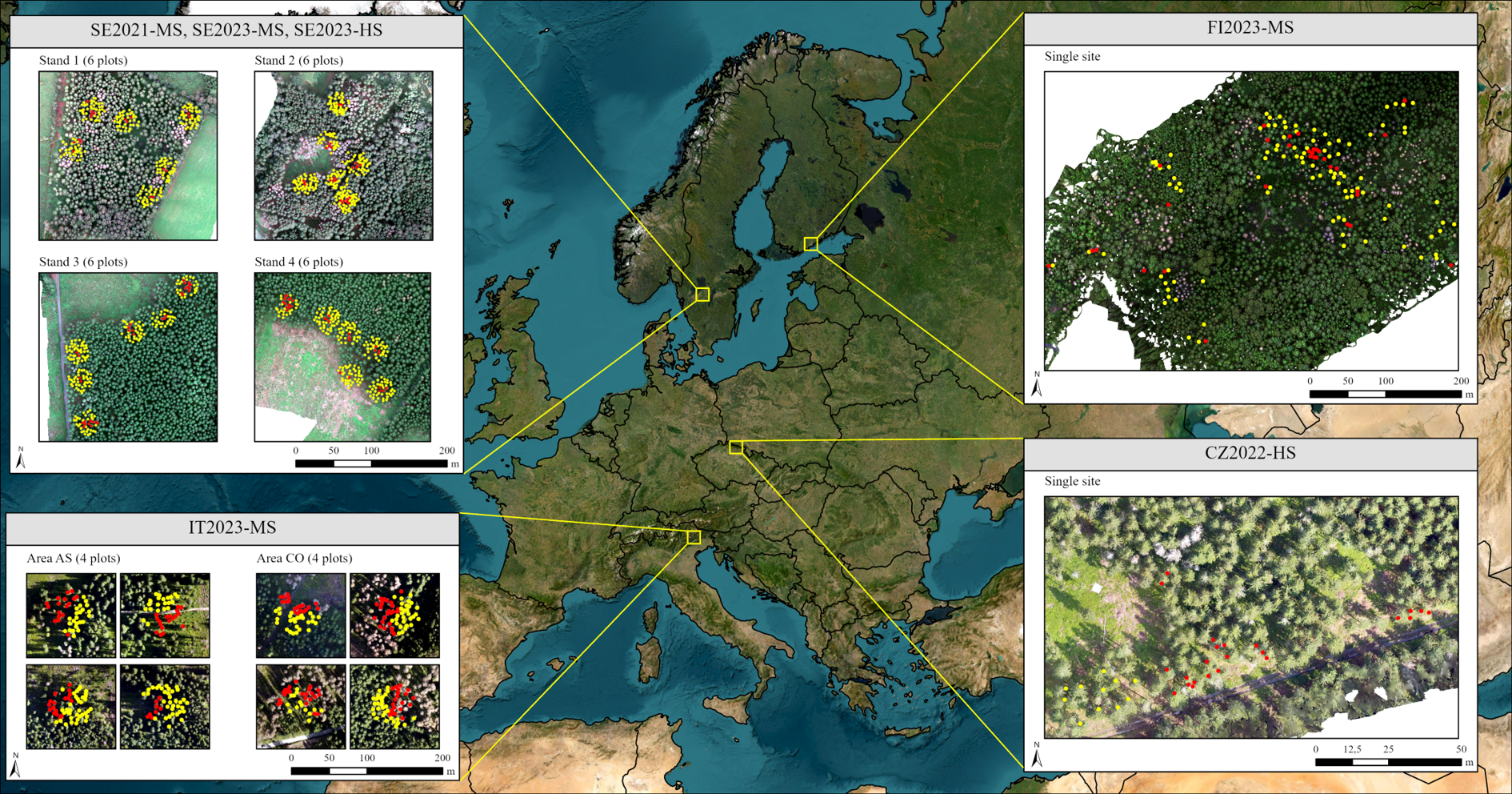1512x794 pixels.
Task: Select the SE2021-MS, SE2023-MS, SE2023-HS panel title
Action: (x=236, y=30)
